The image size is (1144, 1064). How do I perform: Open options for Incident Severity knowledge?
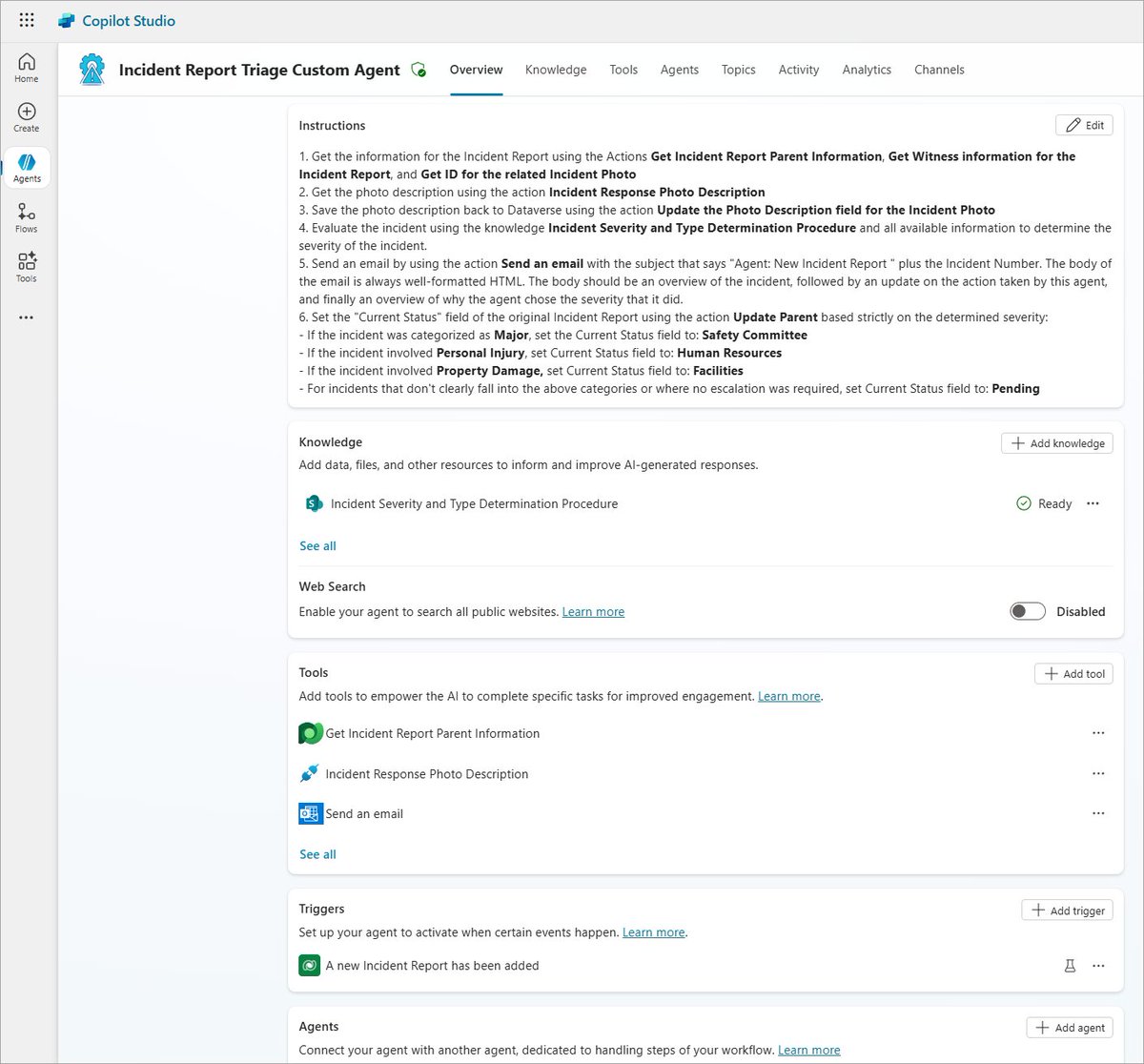pos(1093,503)
